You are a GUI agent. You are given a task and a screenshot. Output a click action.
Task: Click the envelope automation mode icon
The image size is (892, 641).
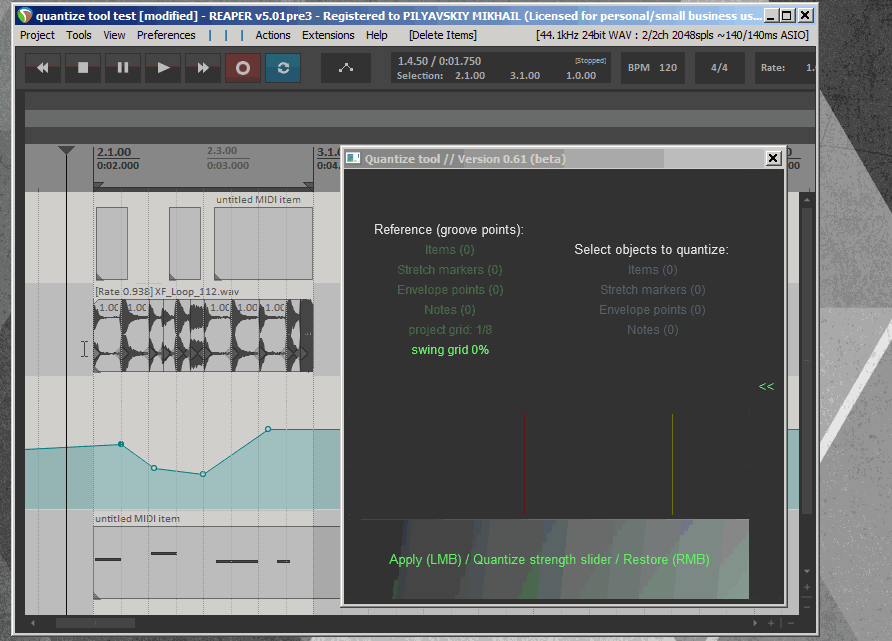pyautogui.click(x=346, y=68)
